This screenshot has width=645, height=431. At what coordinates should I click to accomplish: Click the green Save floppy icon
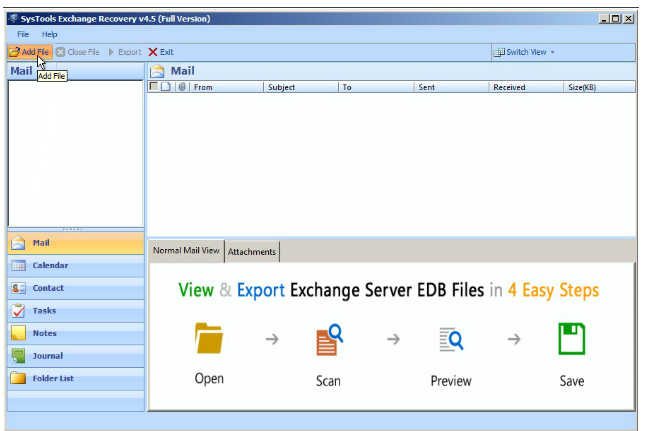coord(572,339)
